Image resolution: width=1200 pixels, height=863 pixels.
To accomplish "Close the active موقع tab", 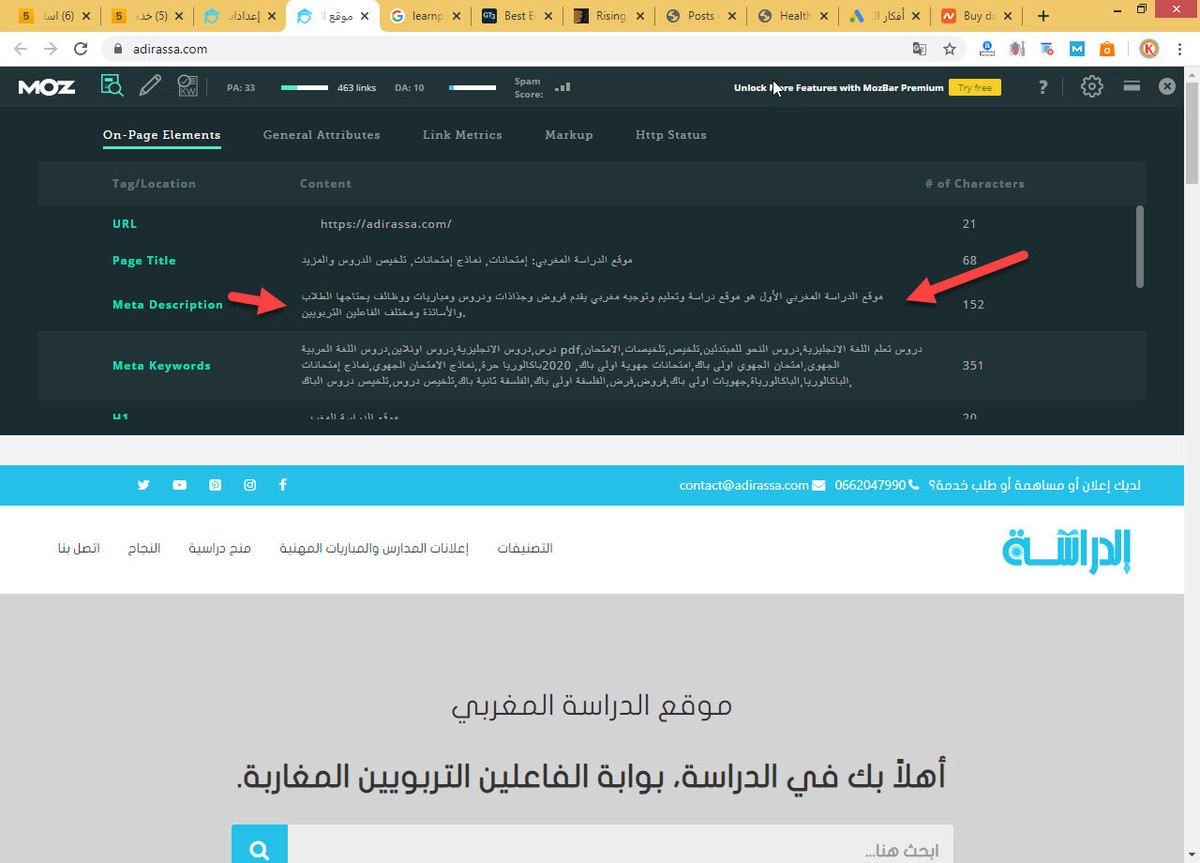I will tap(363, 16).
